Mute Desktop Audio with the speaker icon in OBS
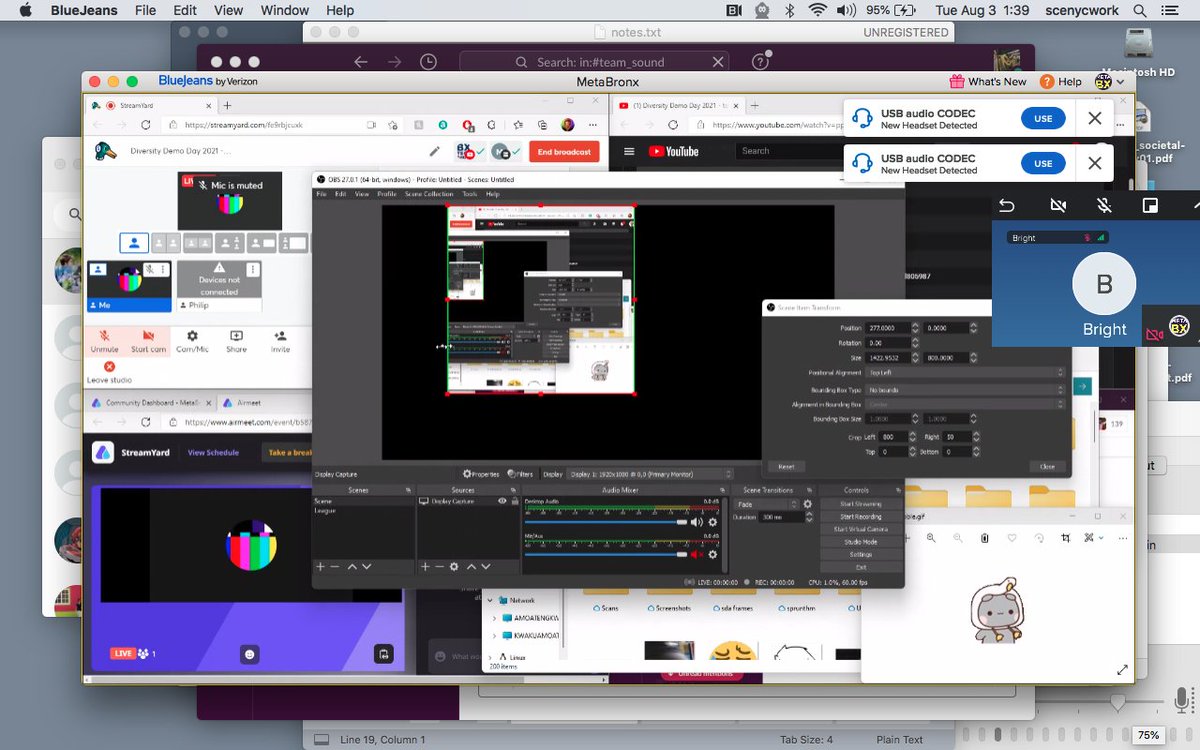Viewport: 1200px width, 750px height. pyautogui.click(x=696, y=522)
